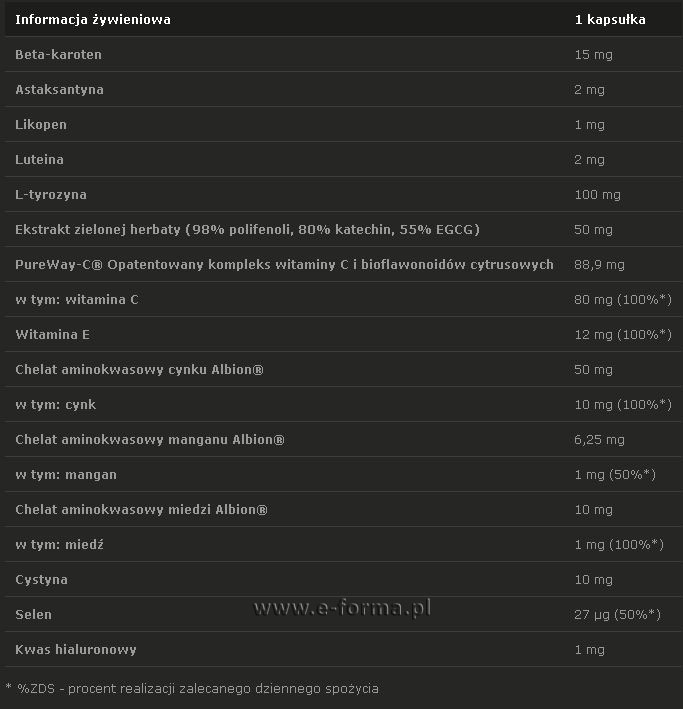Select Chelat aminokwasowy cynku Albion row
The image size is (683, 709).
[x=343, y=369]
